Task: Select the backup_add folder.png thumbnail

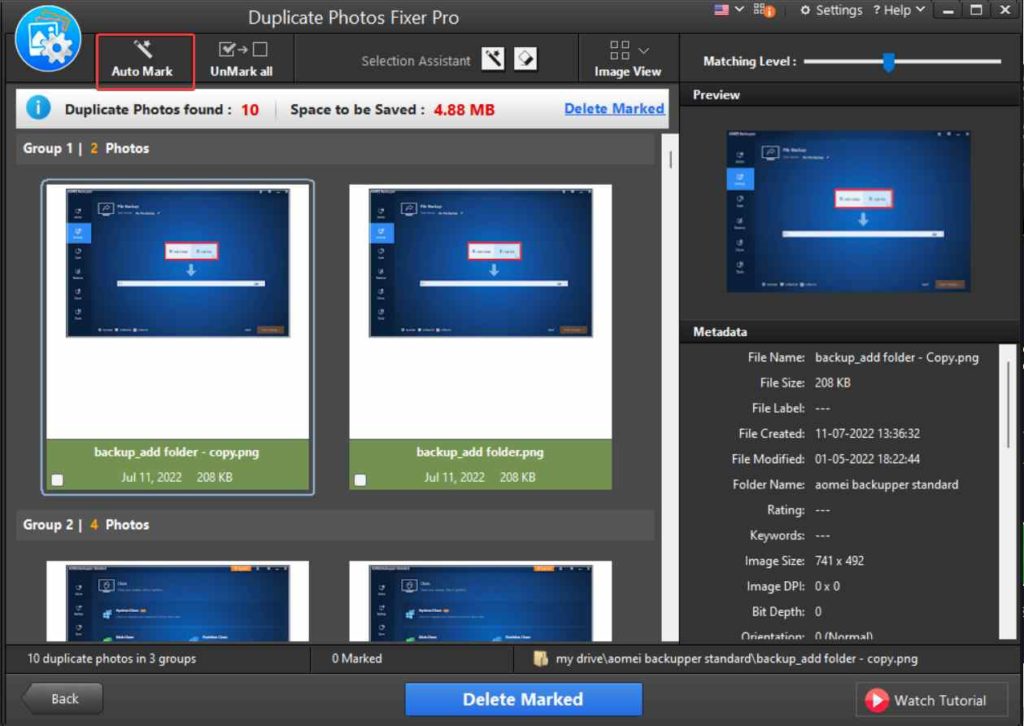Action: [481, 311]
